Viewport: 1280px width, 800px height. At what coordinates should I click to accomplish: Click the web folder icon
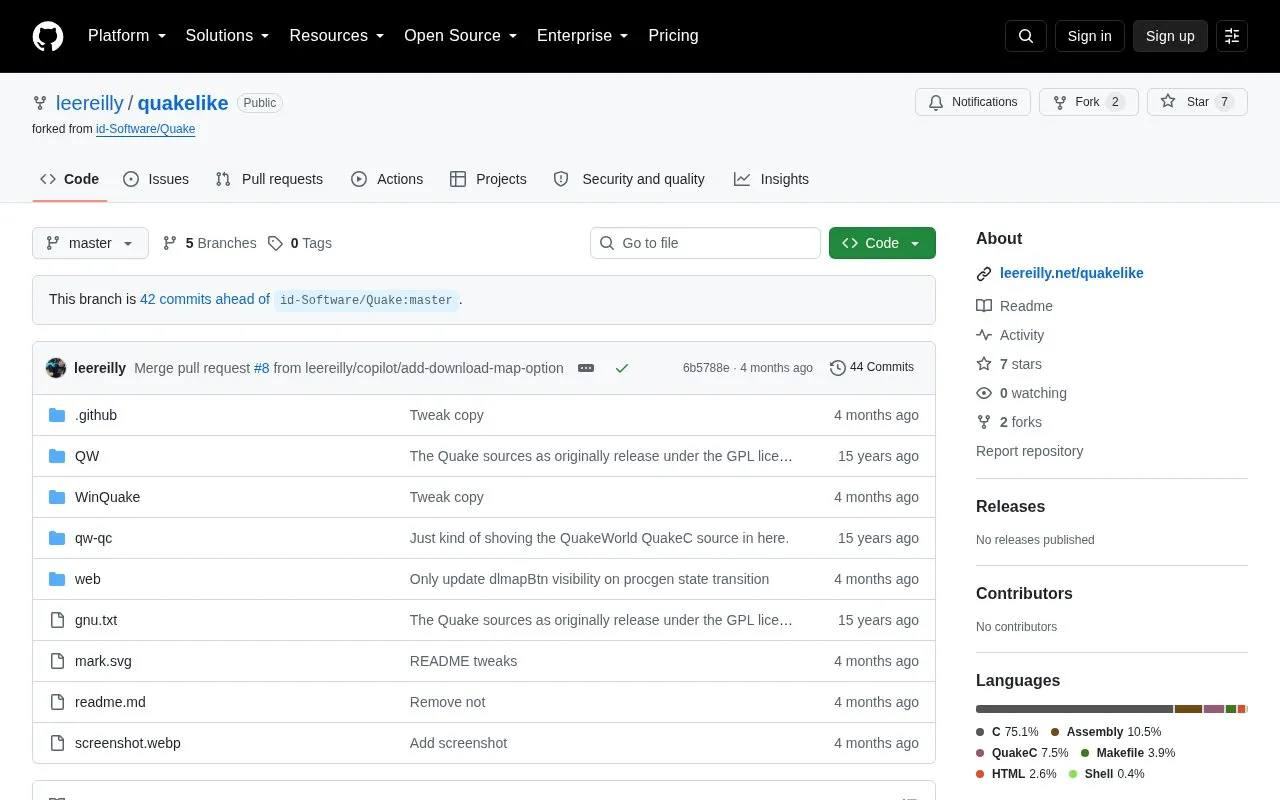57,579
